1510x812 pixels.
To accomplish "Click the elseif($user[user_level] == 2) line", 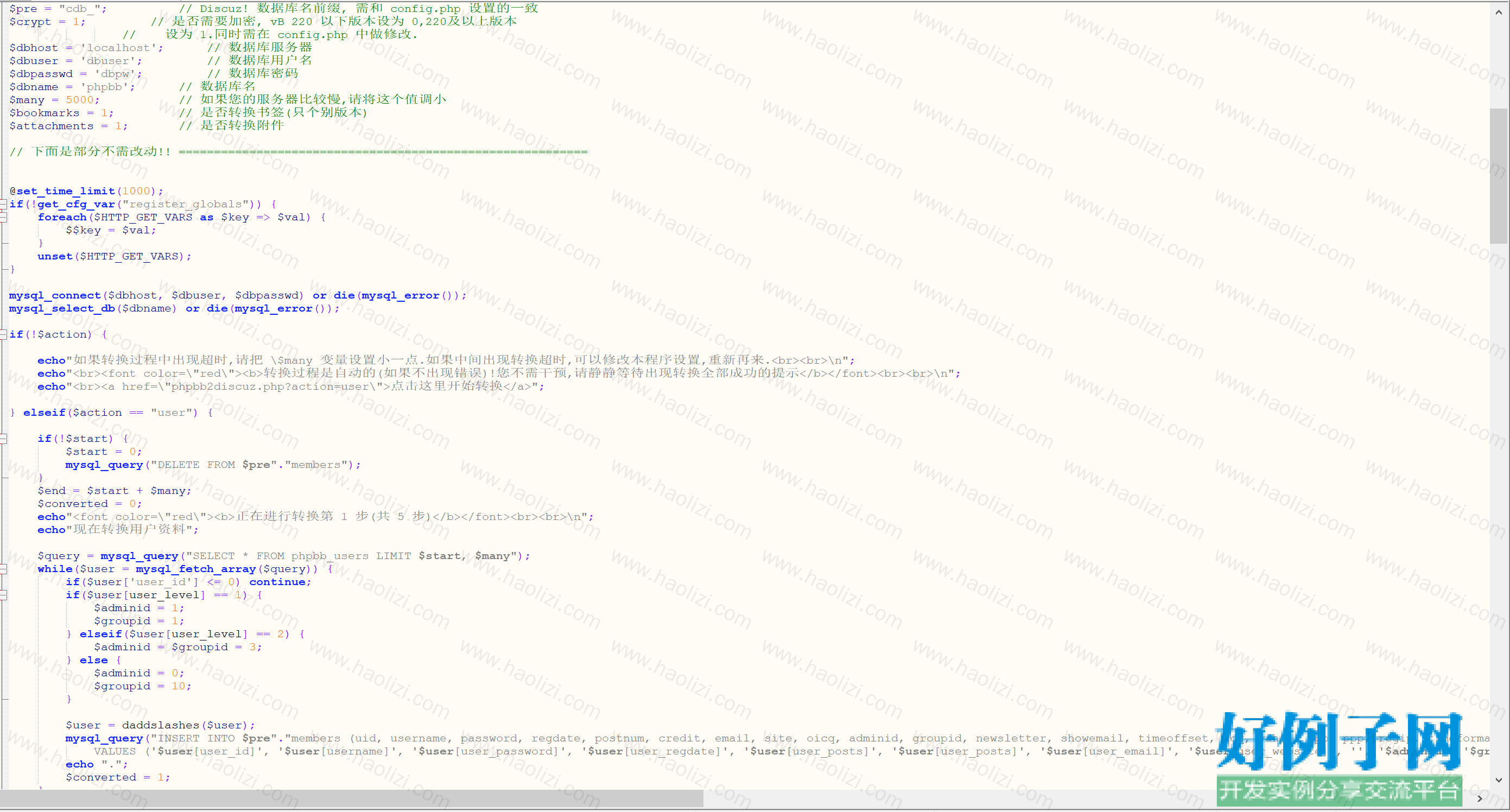I will (185, 635).
